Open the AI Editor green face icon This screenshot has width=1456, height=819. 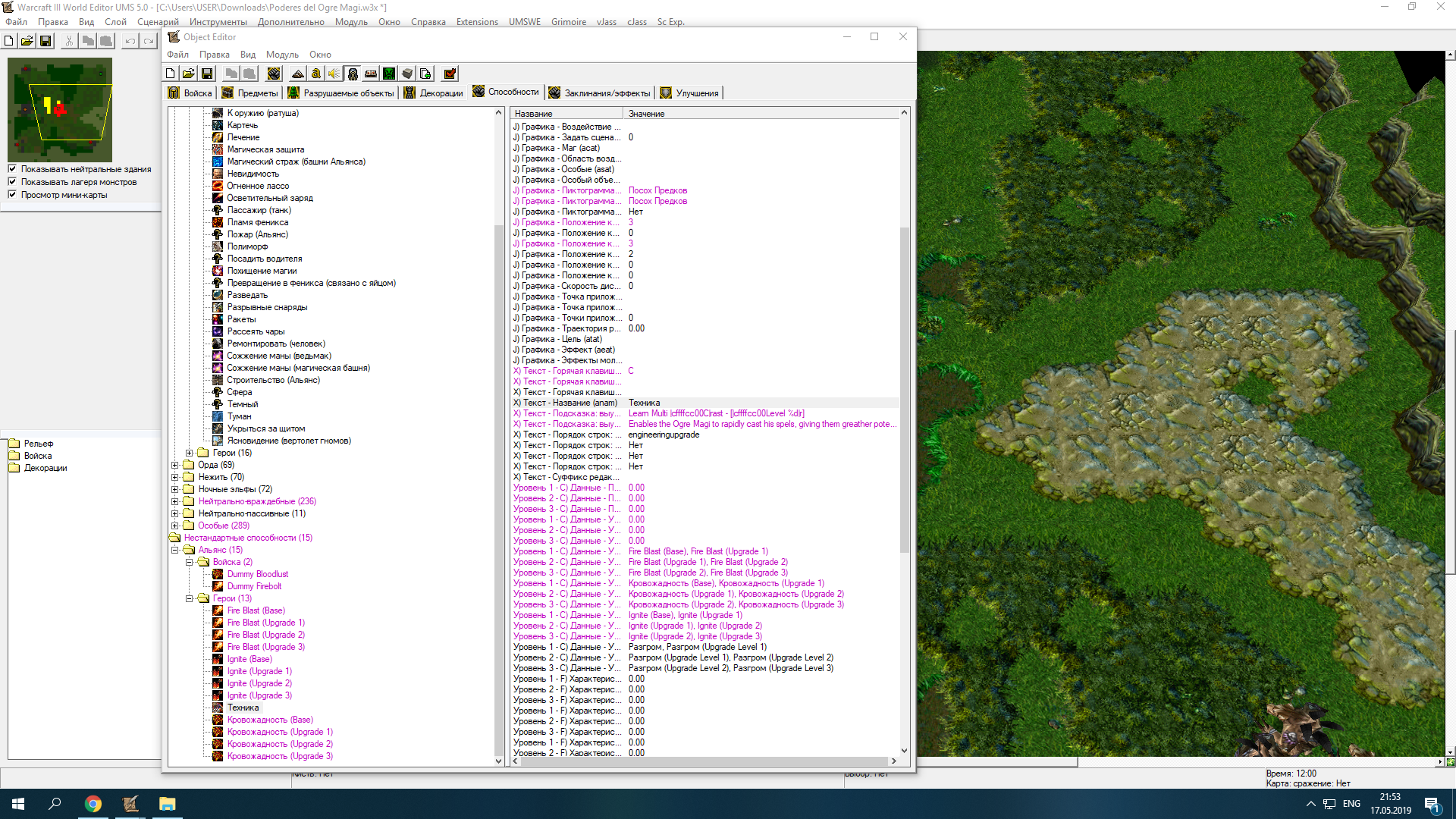pyautogui.click(x=389, y=74)
